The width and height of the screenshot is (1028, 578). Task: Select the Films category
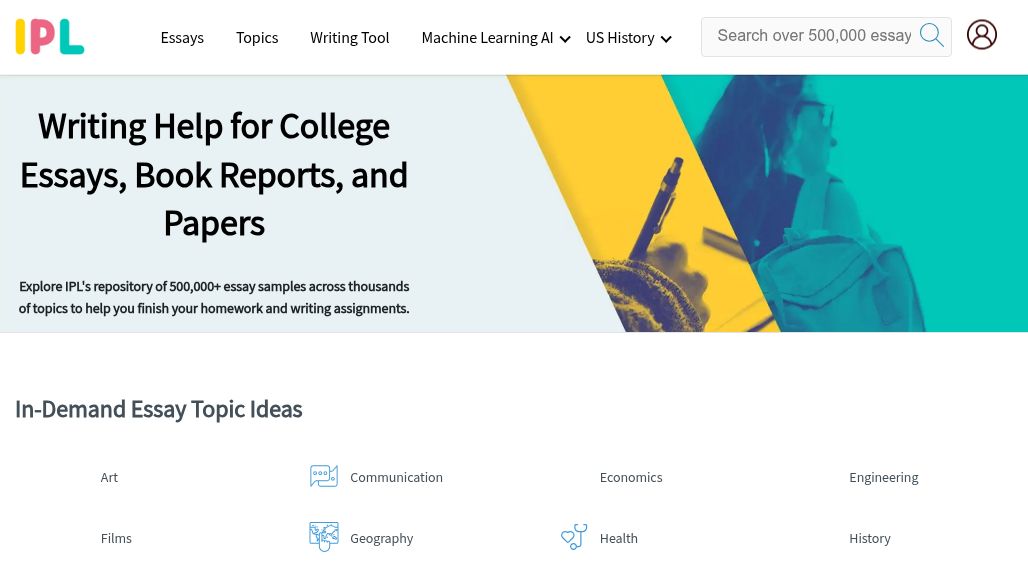click(x=116, y=538)
